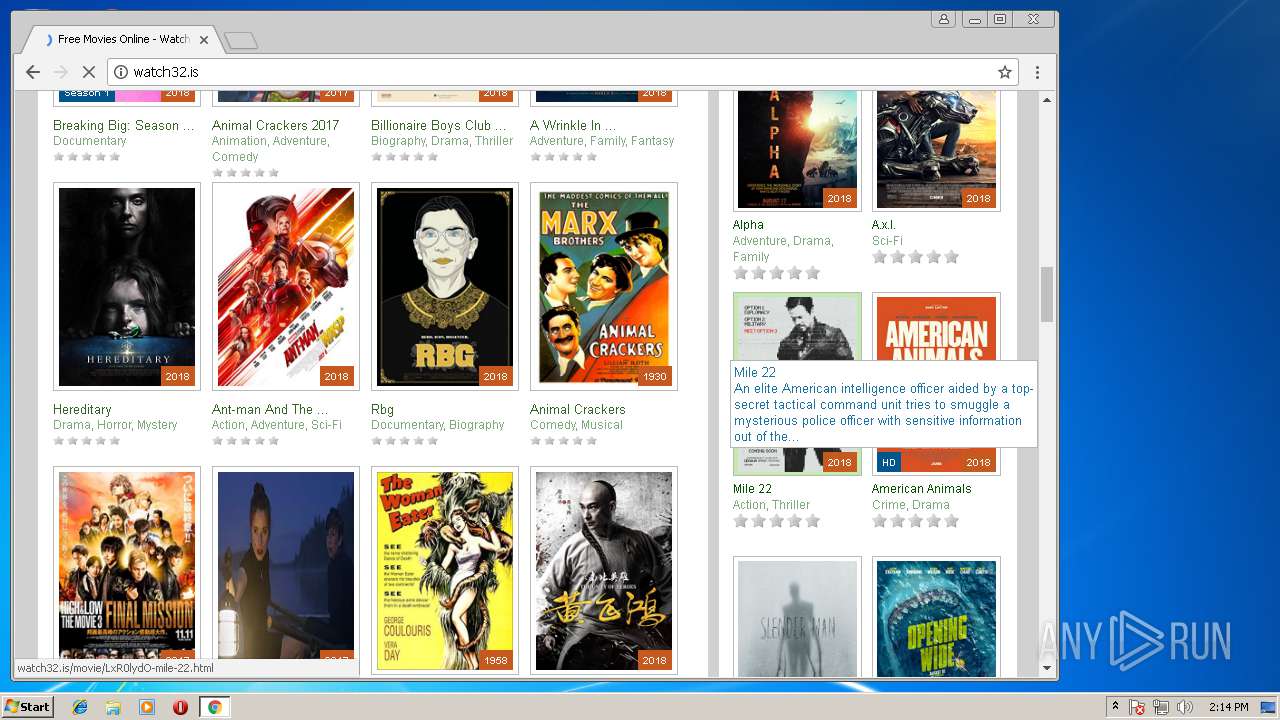
Task: Open The Woman Eater poster
Action: coord(445,570)
